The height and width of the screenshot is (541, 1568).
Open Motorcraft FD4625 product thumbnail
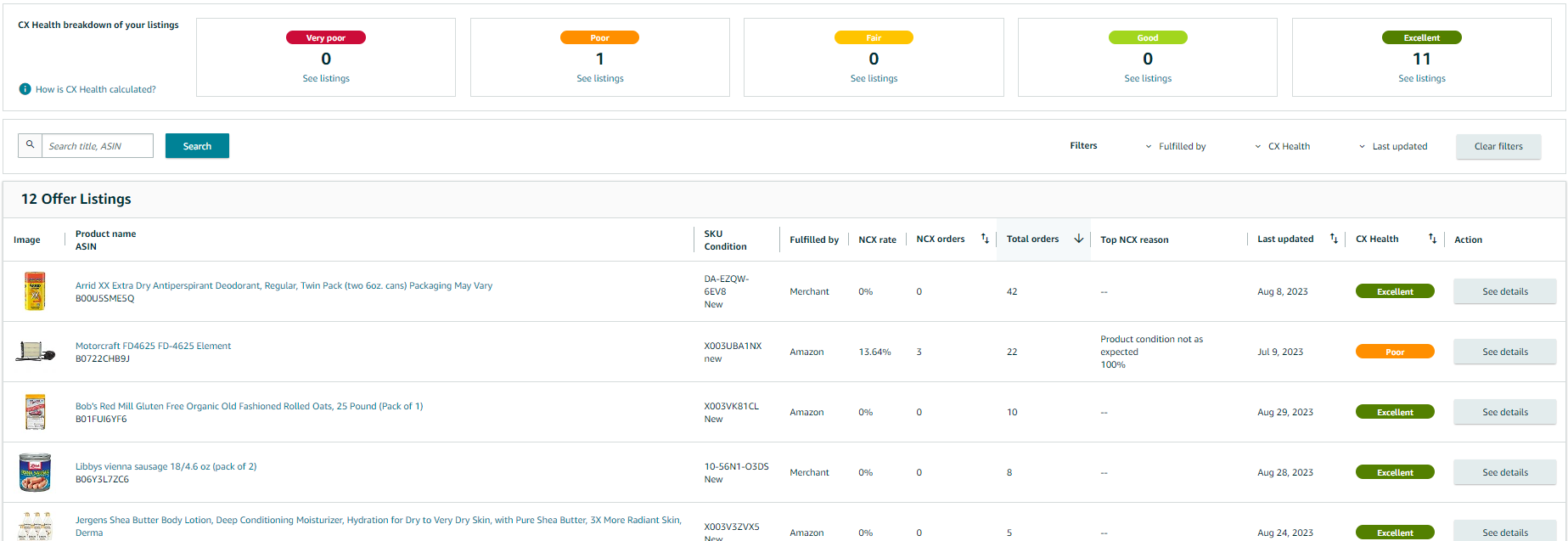[35, 351]
